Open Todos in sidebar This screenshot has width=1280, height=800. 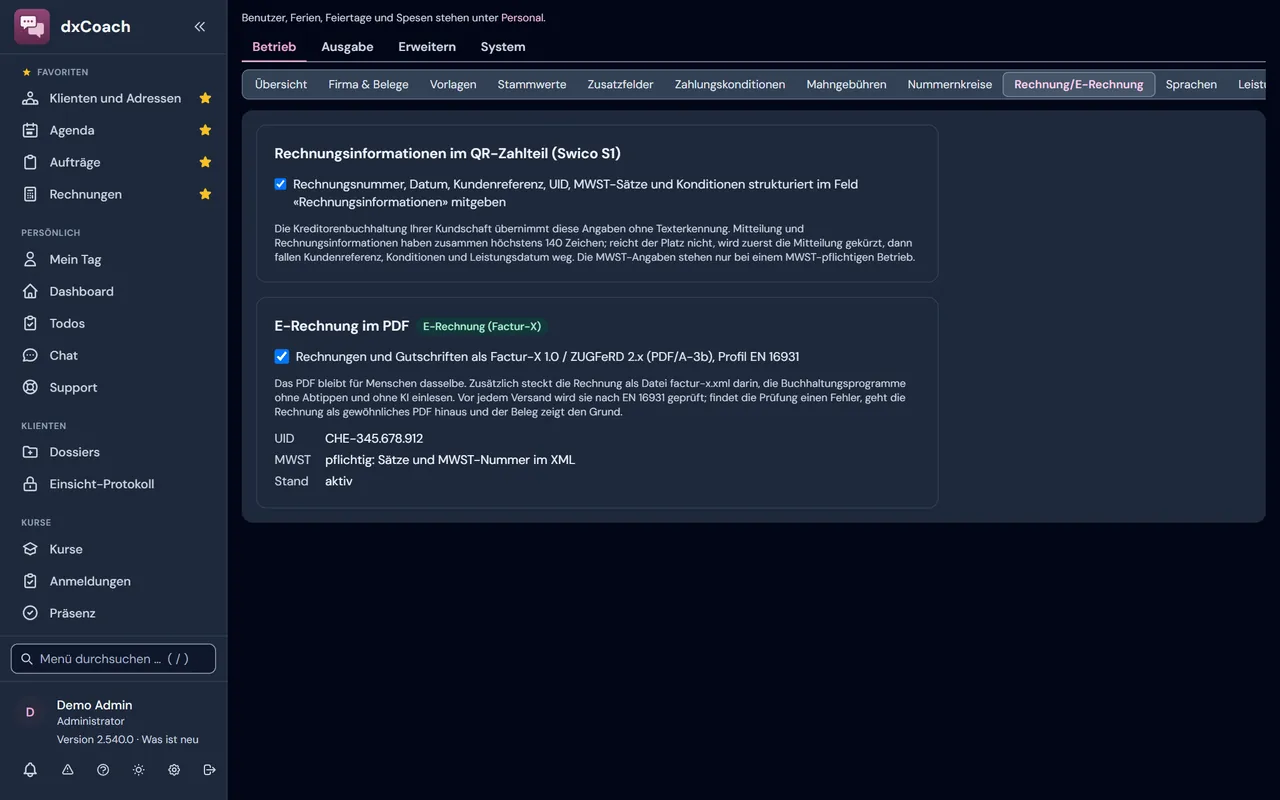point(113,323)
